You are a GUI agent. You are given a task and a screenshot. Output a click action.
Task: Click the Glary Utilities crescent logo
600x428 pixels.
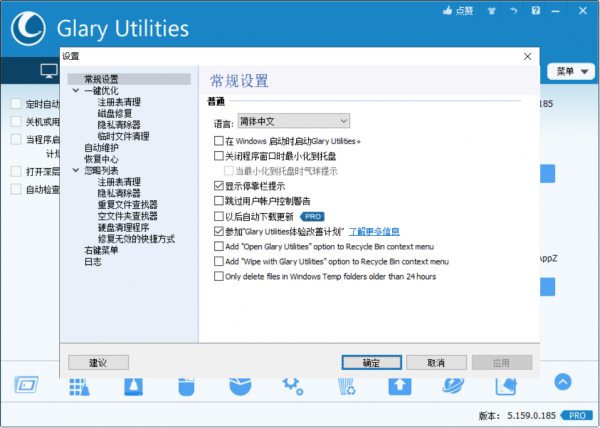(x=28, y=29)
